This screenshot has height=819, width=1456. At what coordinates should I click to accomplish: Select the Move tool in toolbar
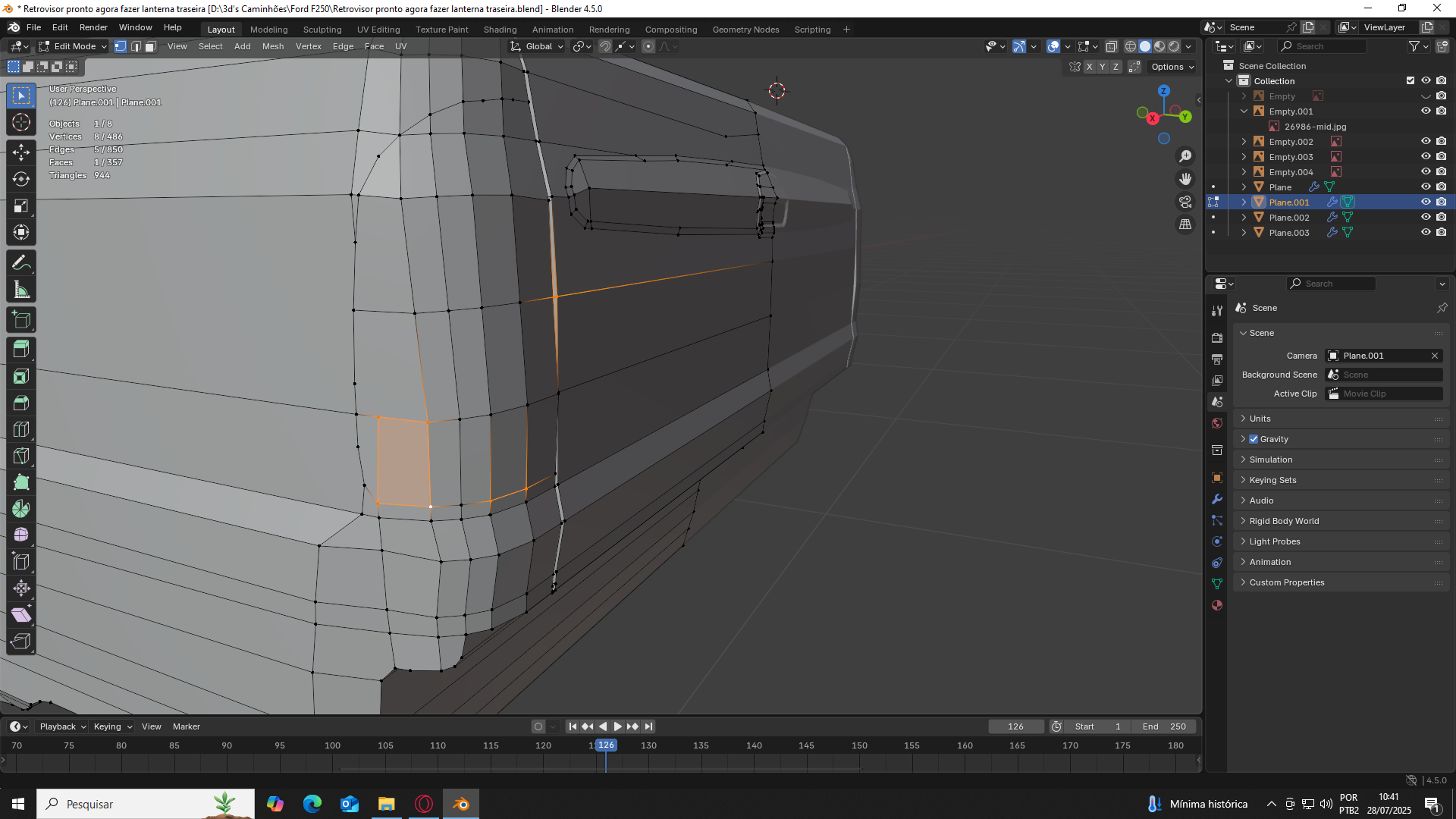point(21,152)
